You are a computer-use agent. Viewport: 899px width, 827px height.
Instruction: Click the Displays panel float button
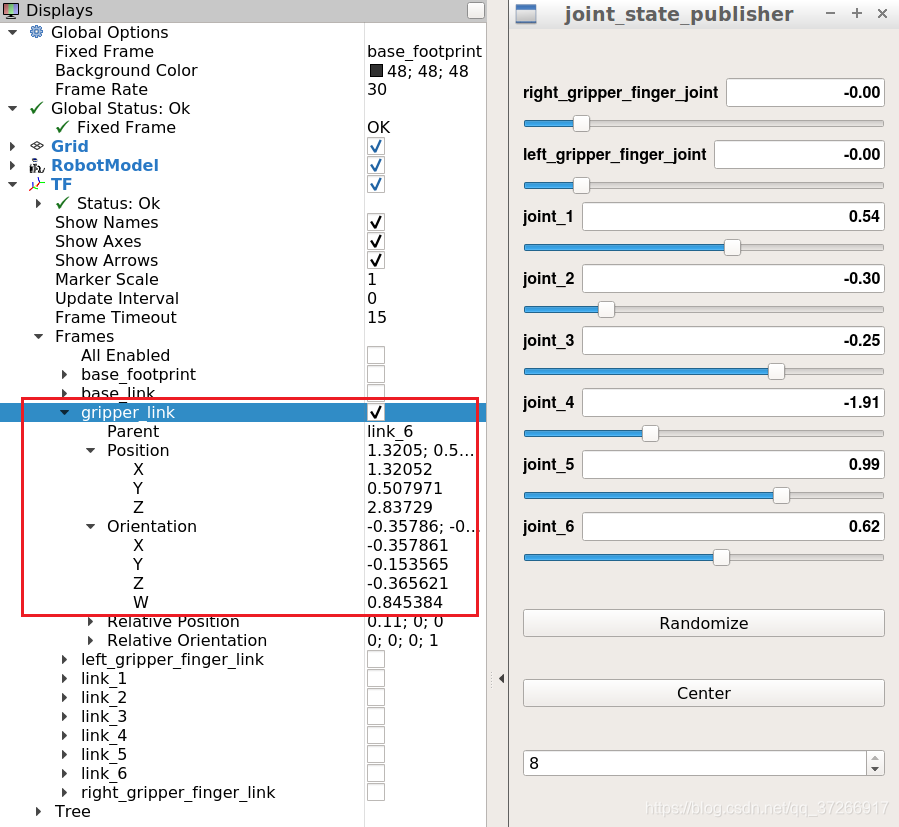(x=476, y=10)
